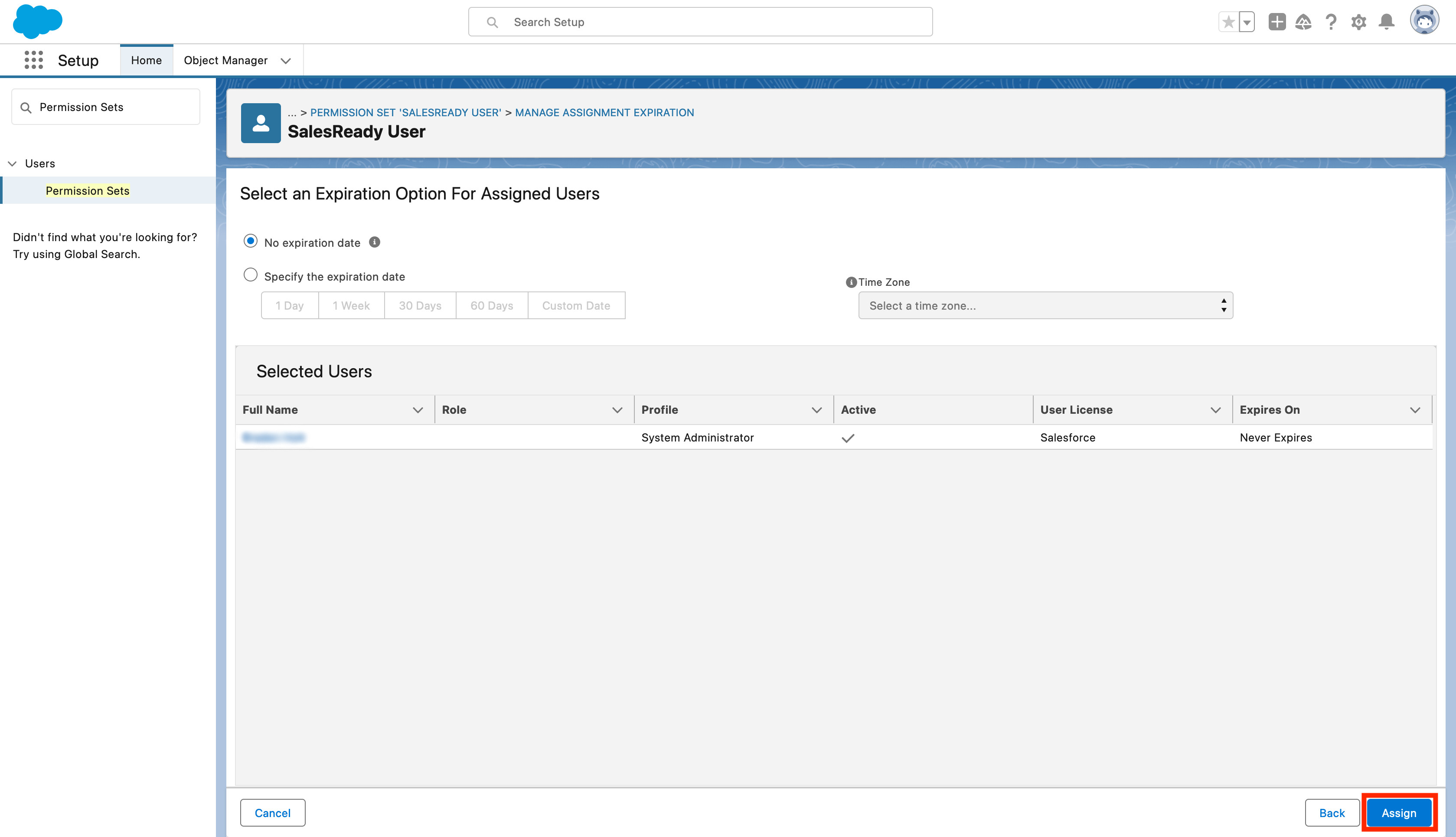Open the notifications bell
Image resolution: width=1456 pixels, height=837 pixels.
point(1387,22)
